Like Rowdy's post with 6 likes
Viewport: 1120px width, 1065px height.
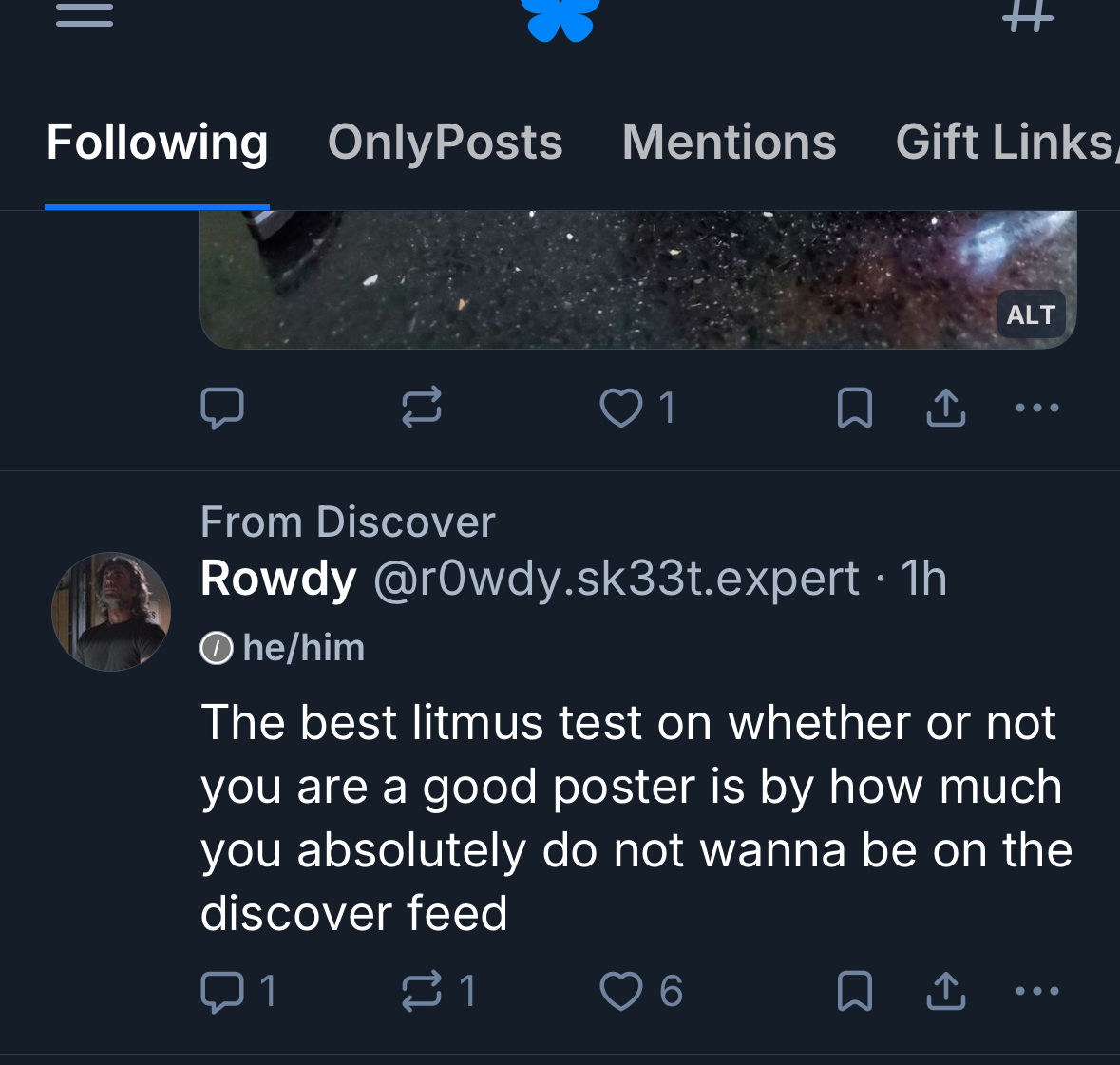click(x=621, y=991)
